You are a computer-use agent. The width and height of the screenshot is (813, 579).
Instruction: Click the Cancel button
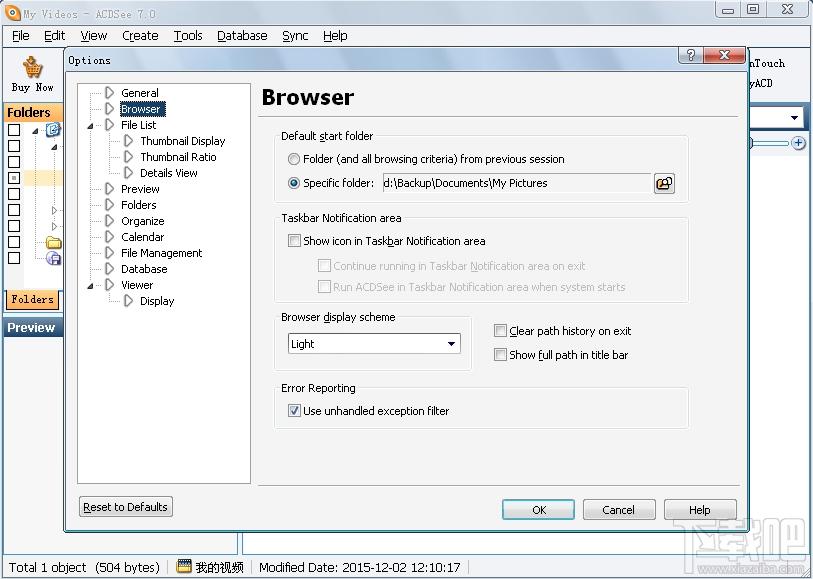pyautogui.click(x=619, y=510)
